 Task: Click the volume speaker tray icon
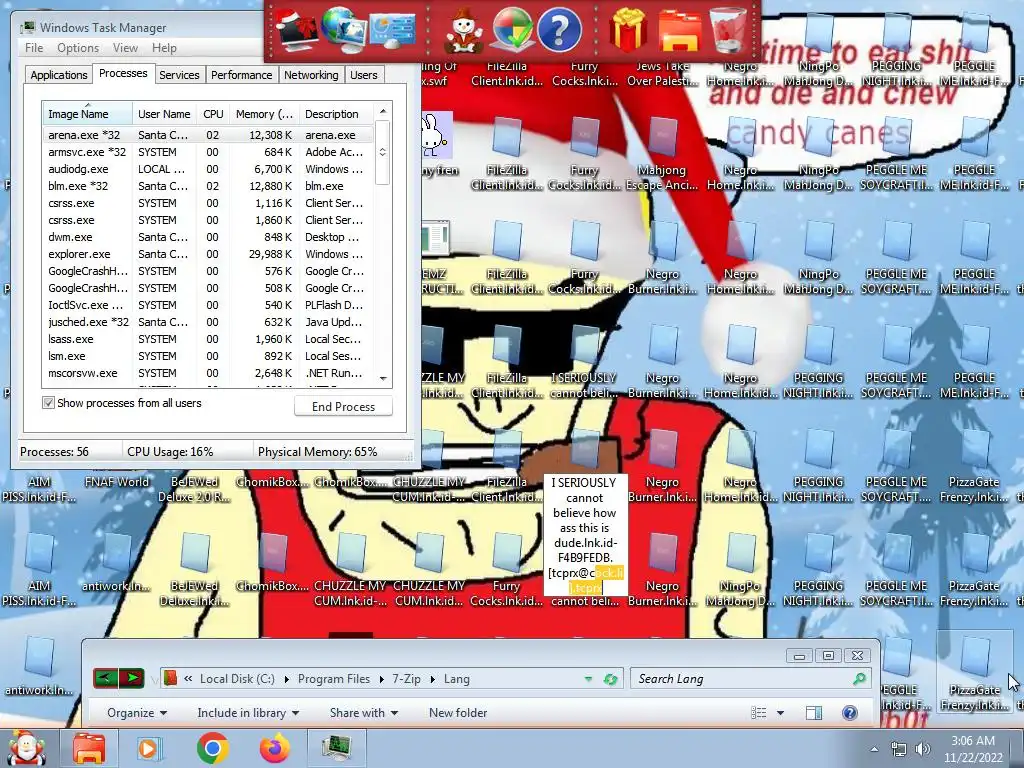(922, 749)
